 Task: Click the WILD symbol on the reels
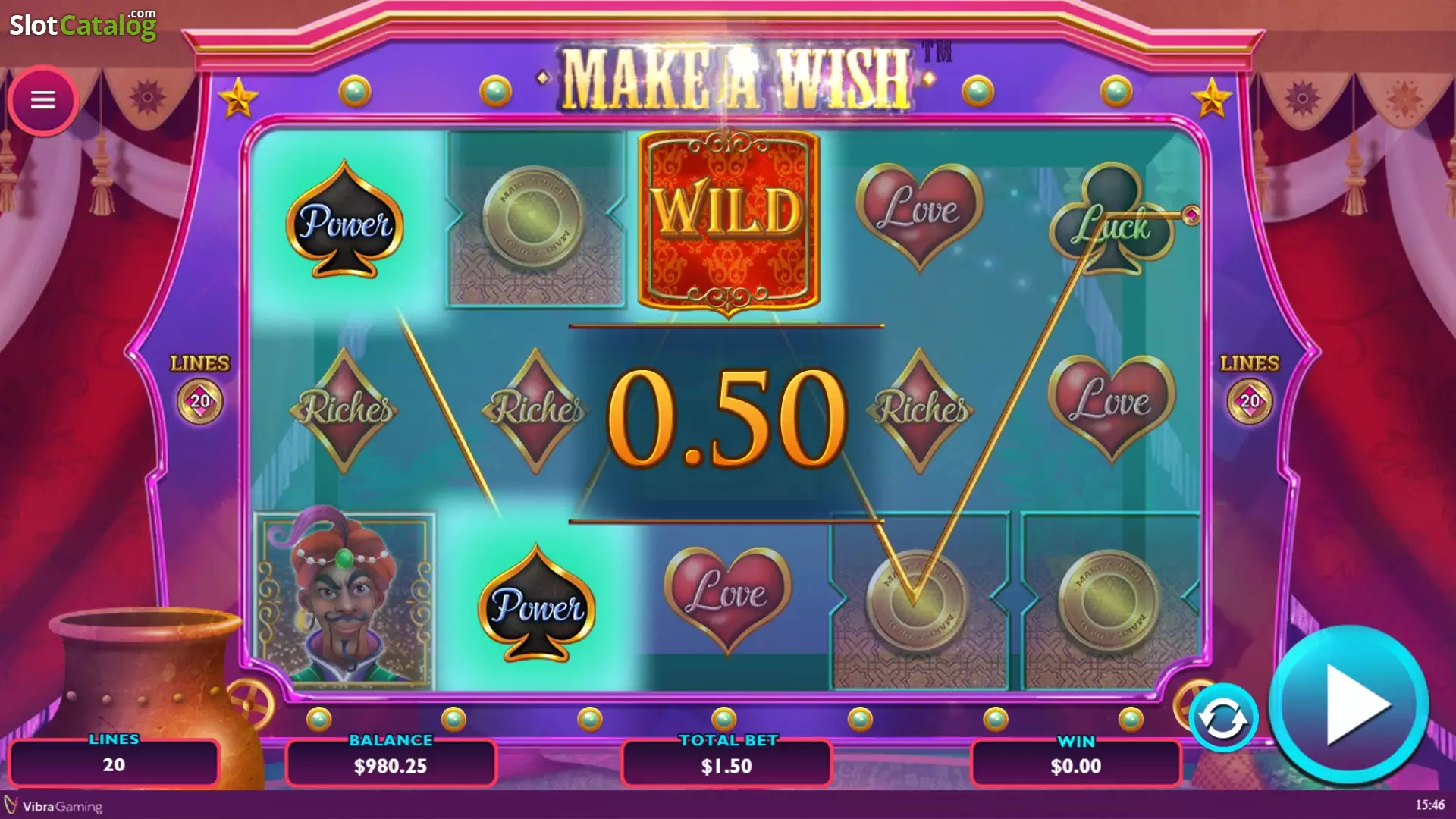[x=728, y=221]
